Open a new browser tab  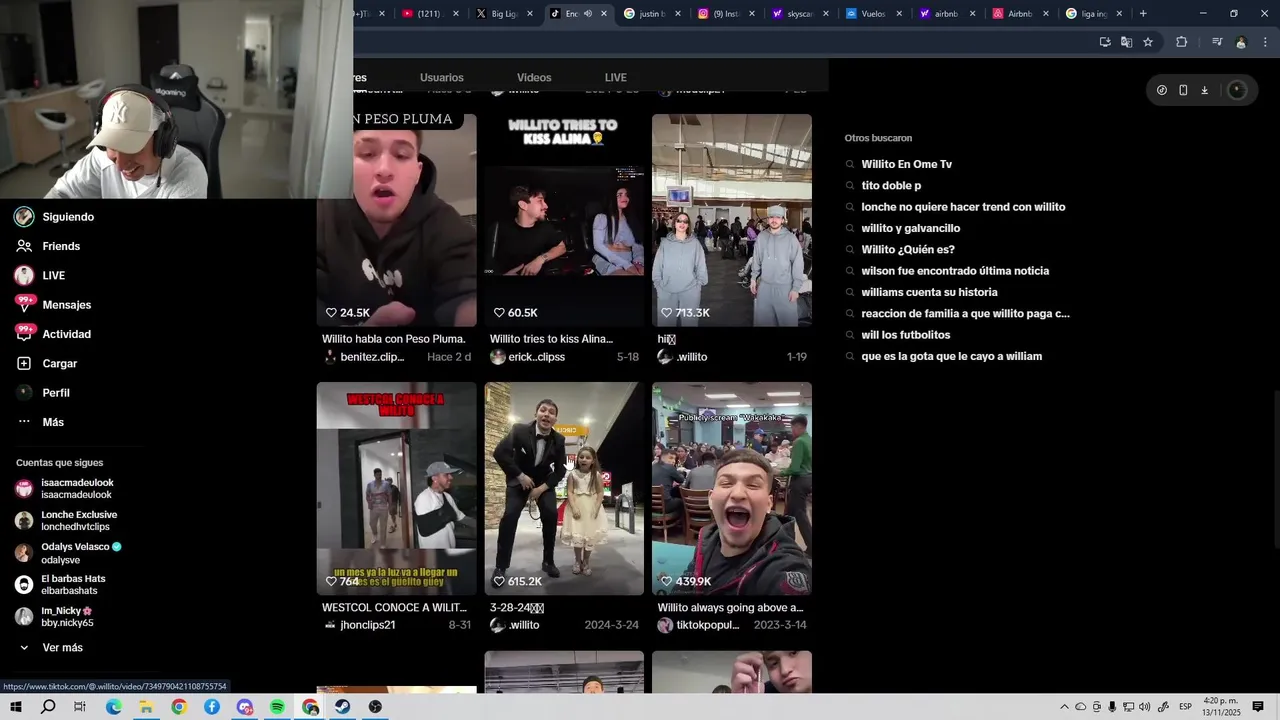click(x=1143, y=14)
